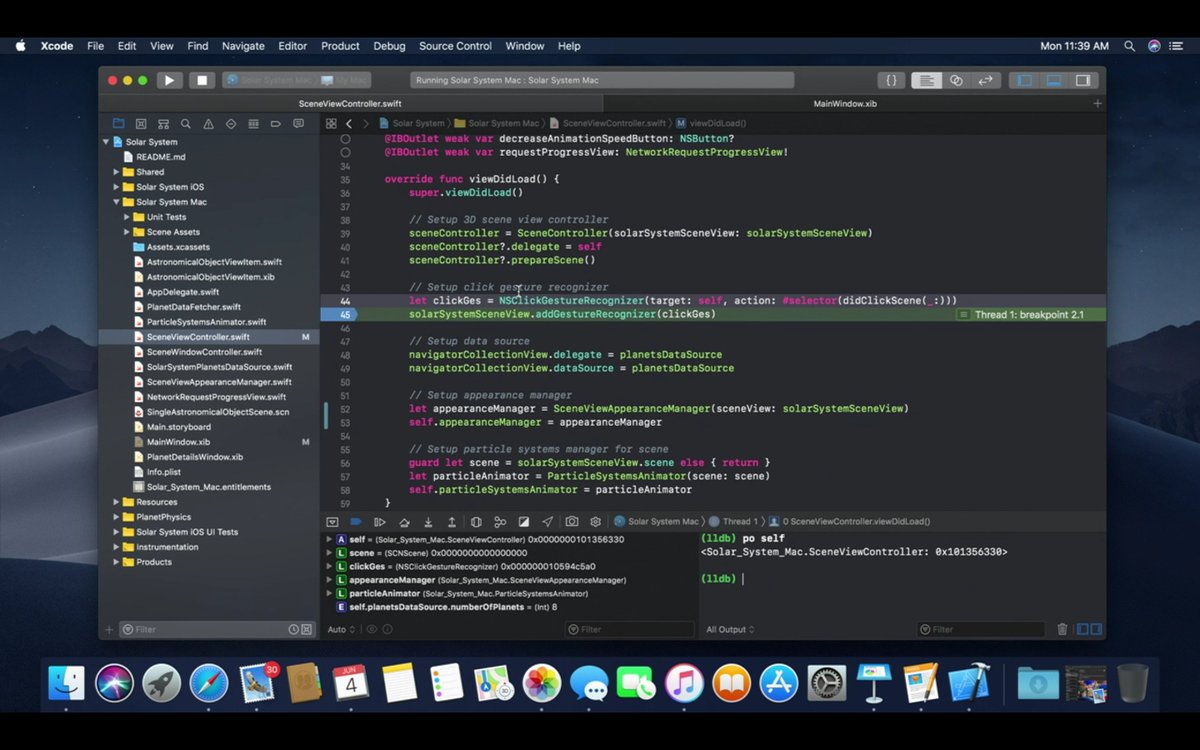1200x750 pixels.
Task: Hide the debug area using down-arrow button
Action: pos(333,522)
